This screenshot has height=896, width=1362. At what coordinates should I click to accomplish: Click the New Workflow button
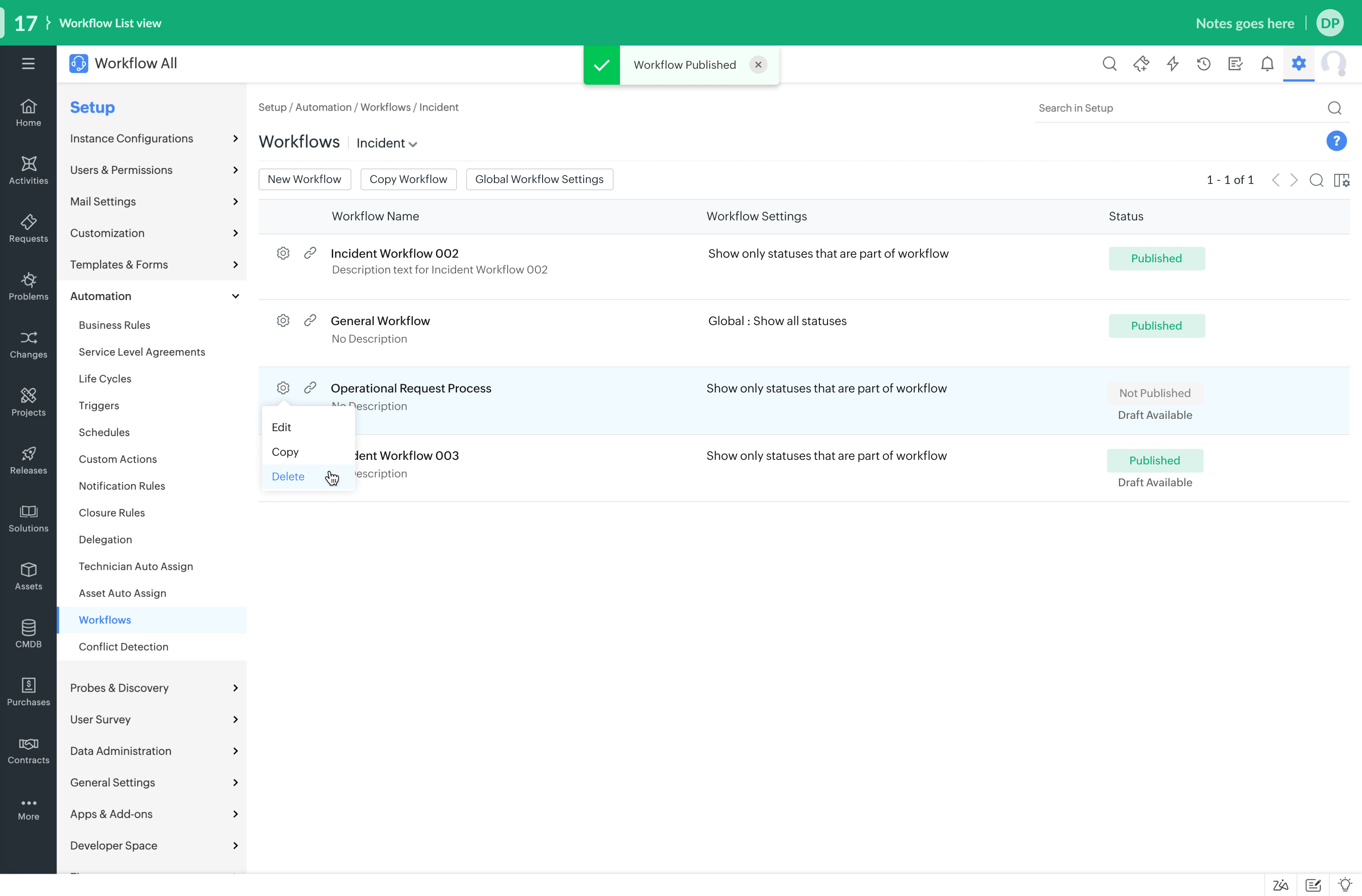305,179
